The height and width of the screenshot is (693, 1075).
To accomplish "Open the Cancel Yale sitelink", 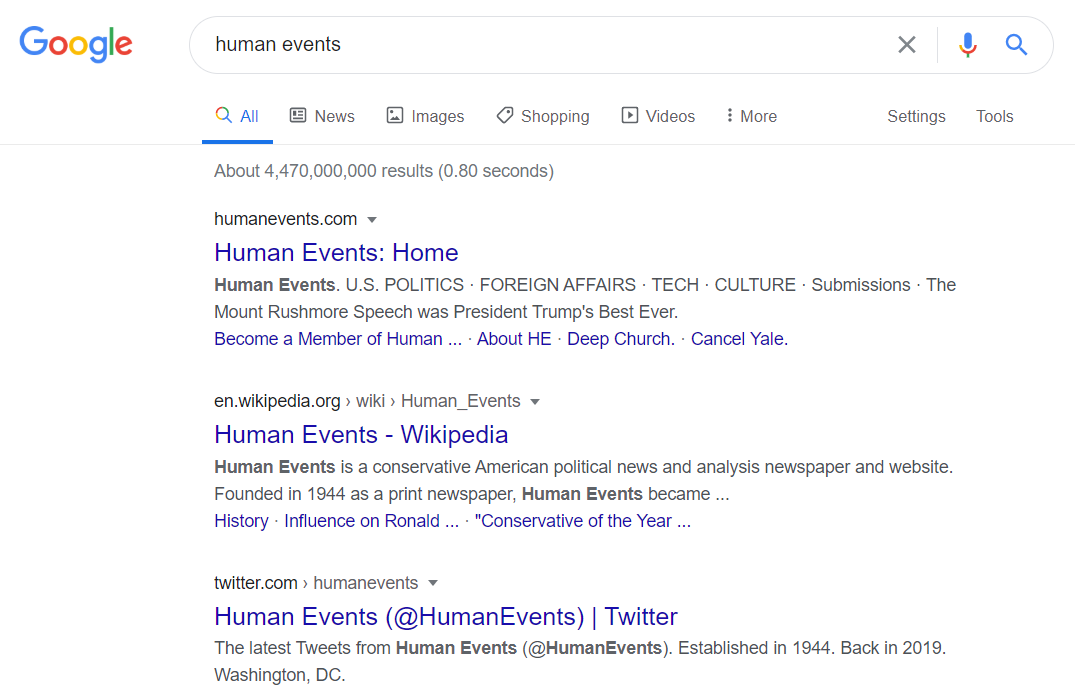I will click(x=739, y=339).
